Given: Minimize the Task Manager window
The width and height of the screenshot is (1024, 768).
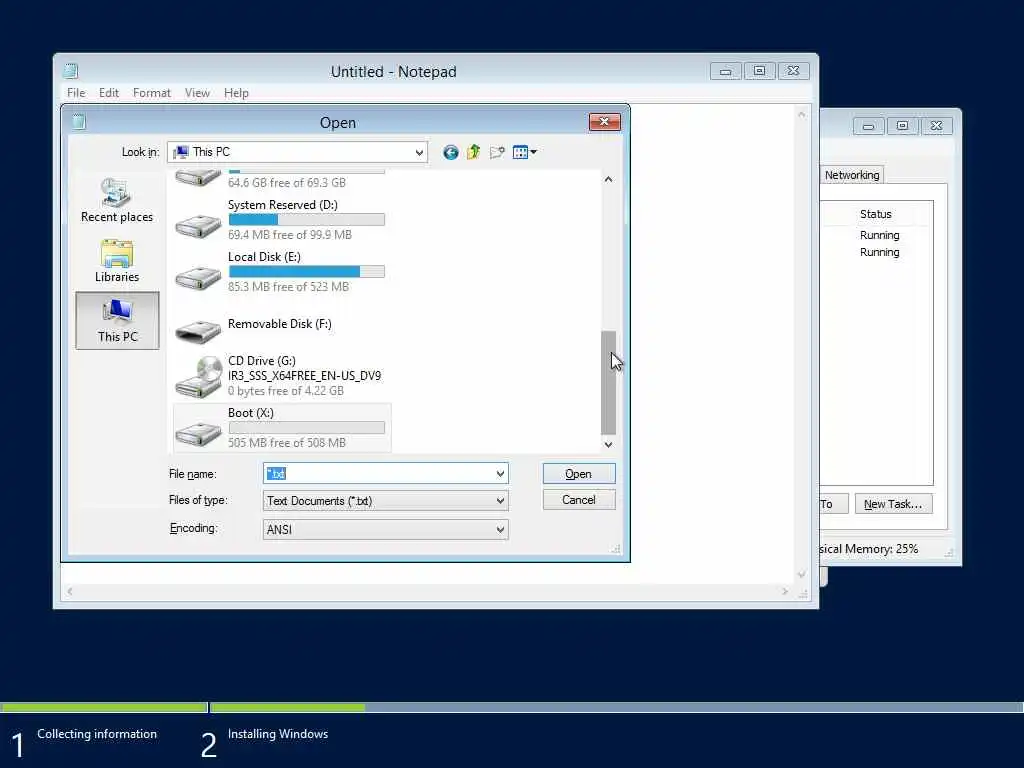Looking at the screenshot, I should pyautogui.click(x=869, y=126).
